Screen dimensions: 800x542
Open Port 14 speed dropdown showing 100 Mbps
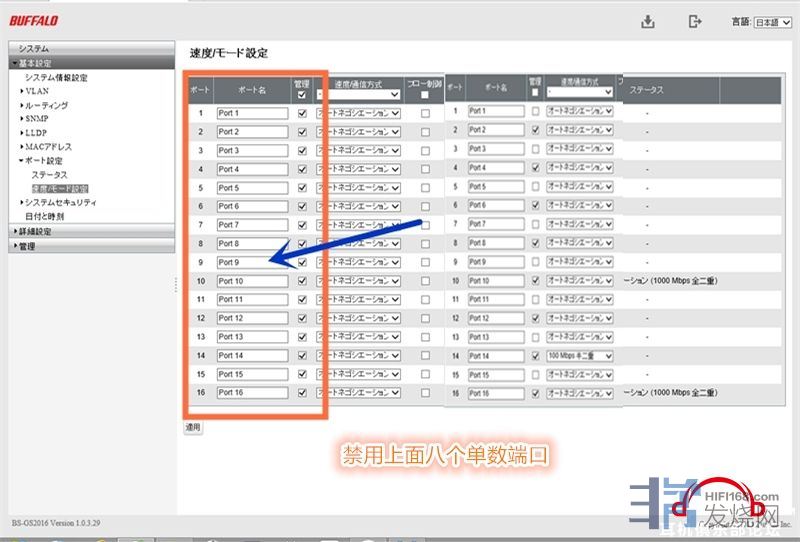pos(579,355)
